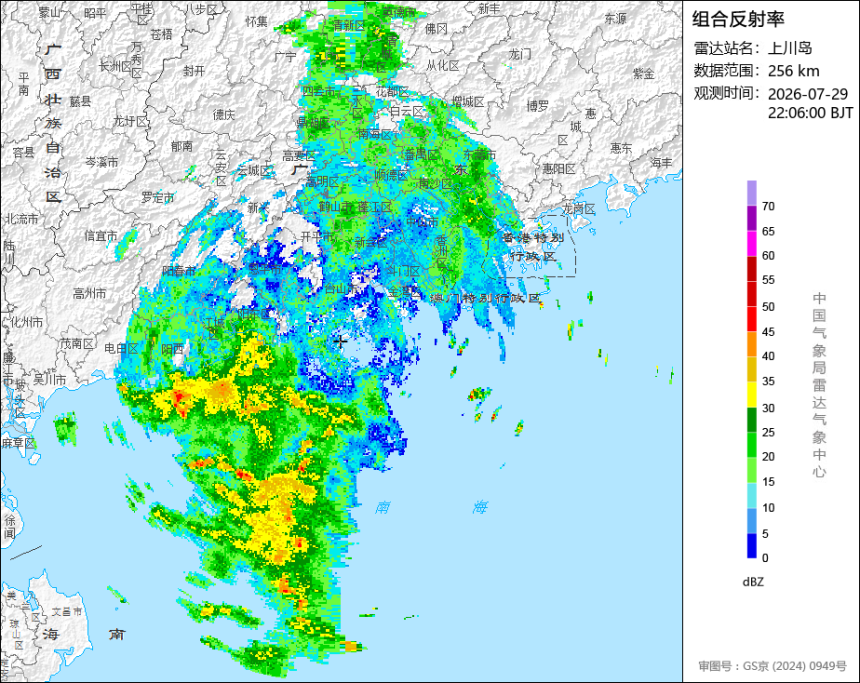Click the radar station cross marker
The height and width of the screenshot is (683, 860).
coord(341,341)
